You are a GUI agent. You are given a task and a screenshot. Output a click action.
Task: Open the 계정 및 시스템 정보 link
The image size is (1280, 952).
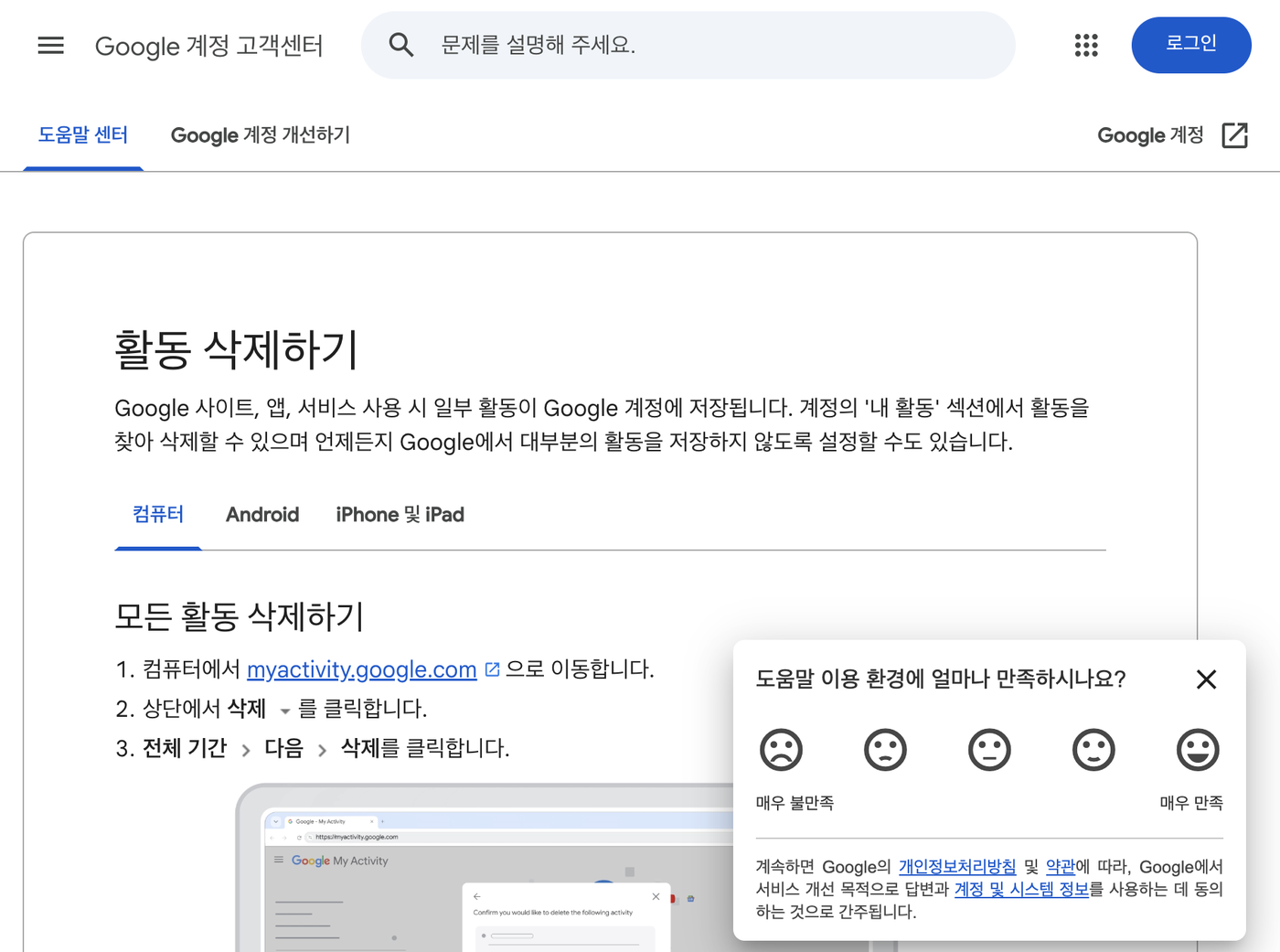tap(1021, 889)
